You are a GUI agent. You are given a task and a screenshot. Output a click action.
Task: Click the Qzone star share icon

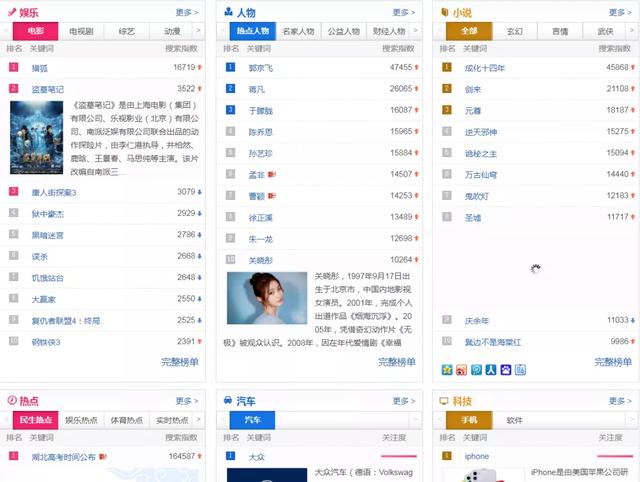pos(447,370)
